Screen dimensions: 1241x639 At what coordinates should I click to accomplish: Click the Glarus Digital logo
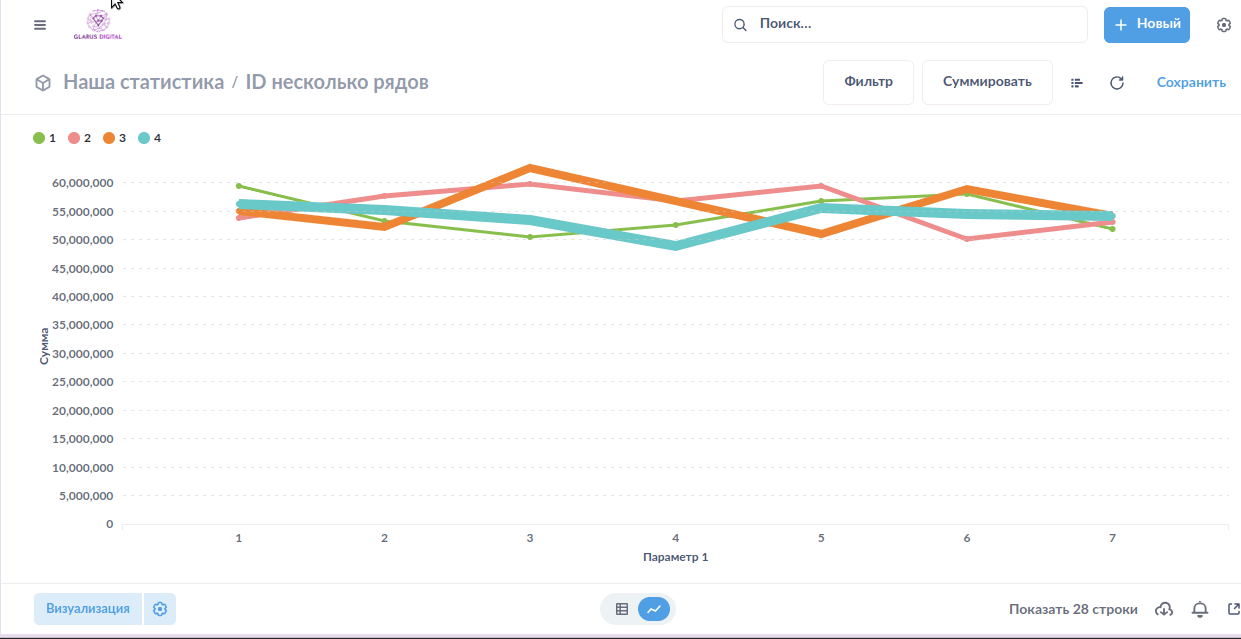tap(98, 25)
